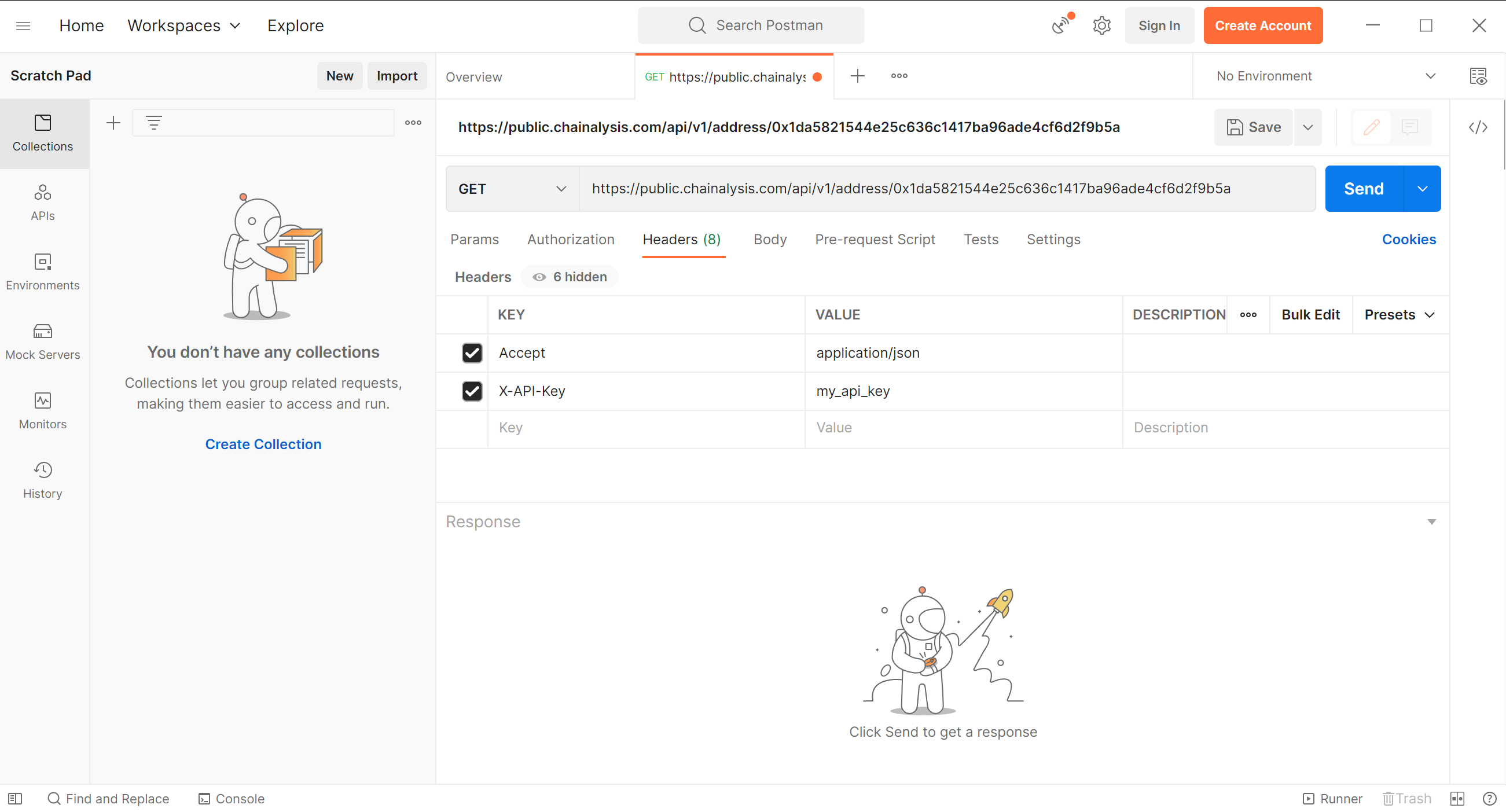Open the APIs sidebar section
The width and height of the screenshot is (1506, 812).
click(43, 202)
